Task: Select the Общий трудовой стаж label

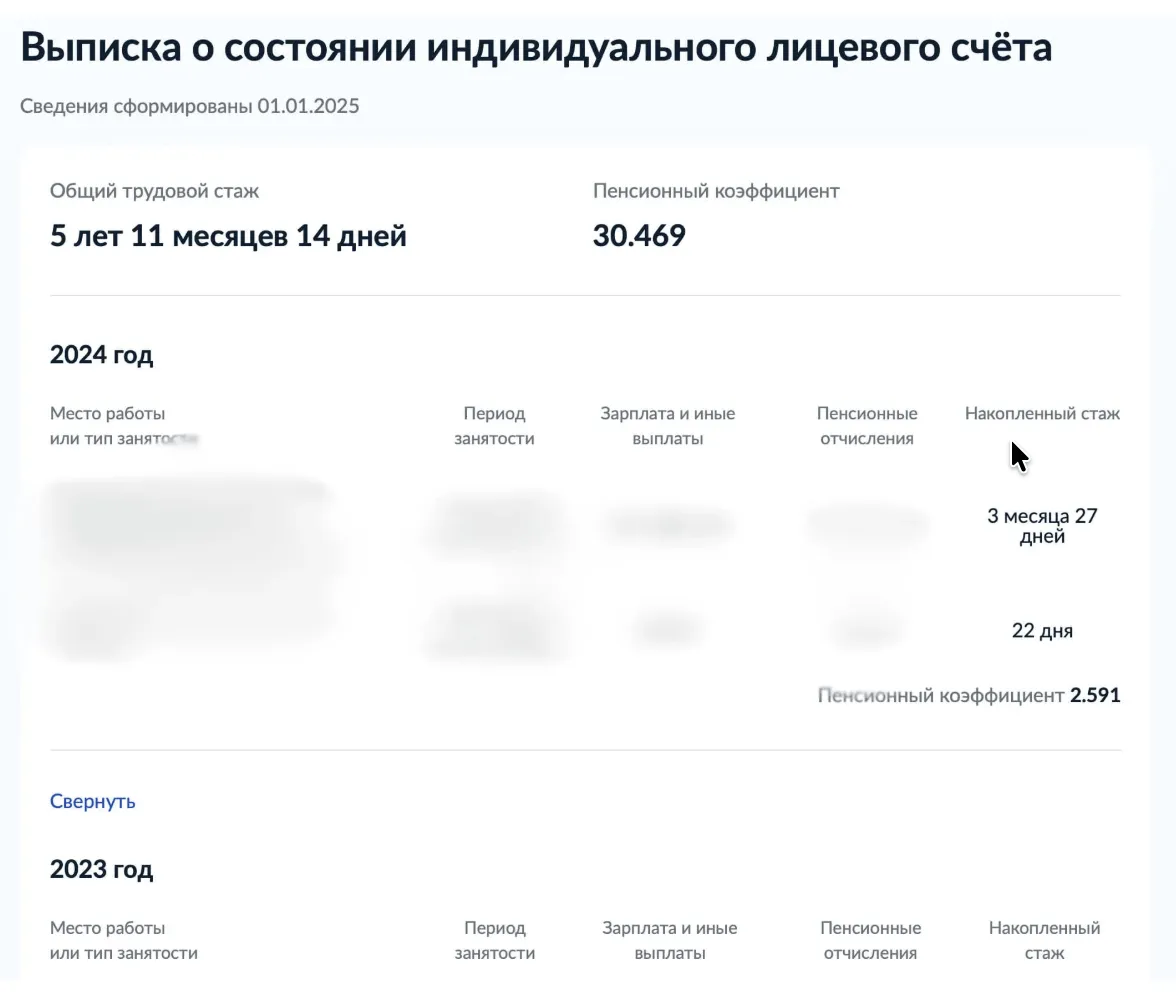Action: [x=155, y=191]
